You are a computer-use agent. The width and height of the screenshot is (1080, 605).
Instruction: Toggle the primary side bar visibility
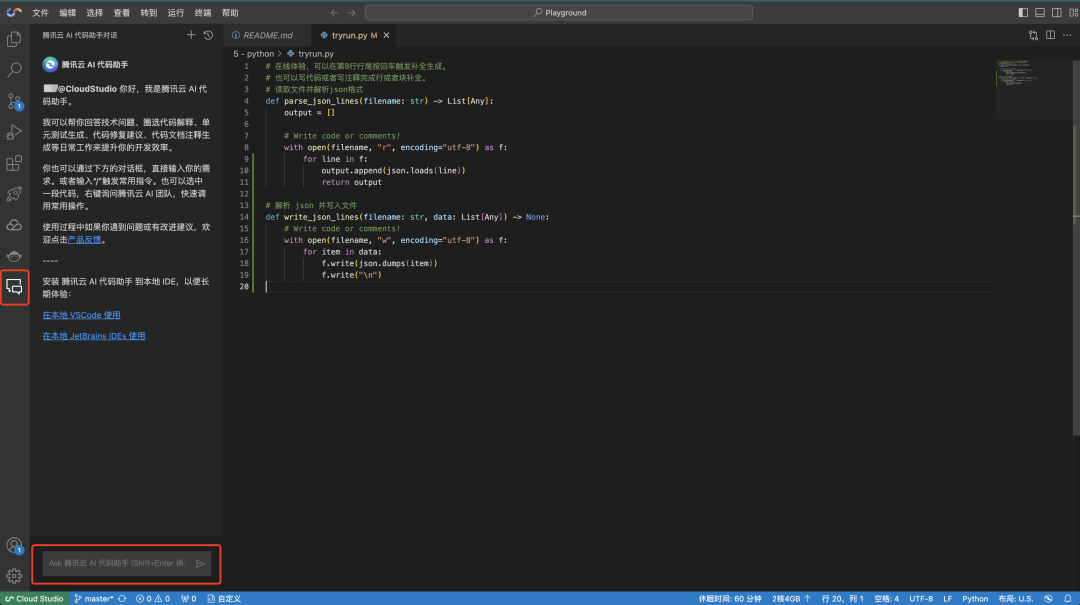1023,13
